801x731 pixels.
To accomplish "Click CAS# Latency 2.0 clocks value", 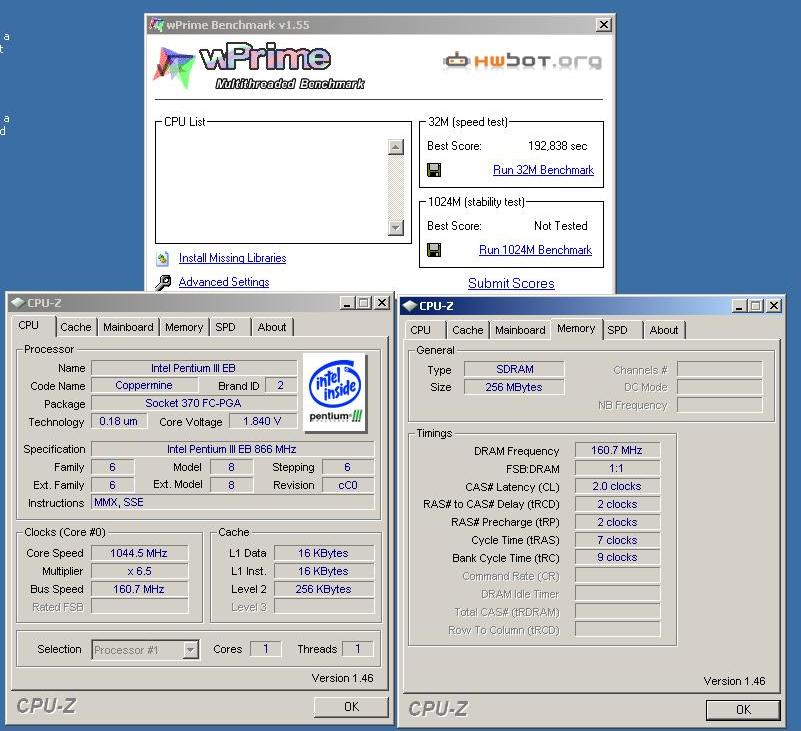I will click(617, 486).
